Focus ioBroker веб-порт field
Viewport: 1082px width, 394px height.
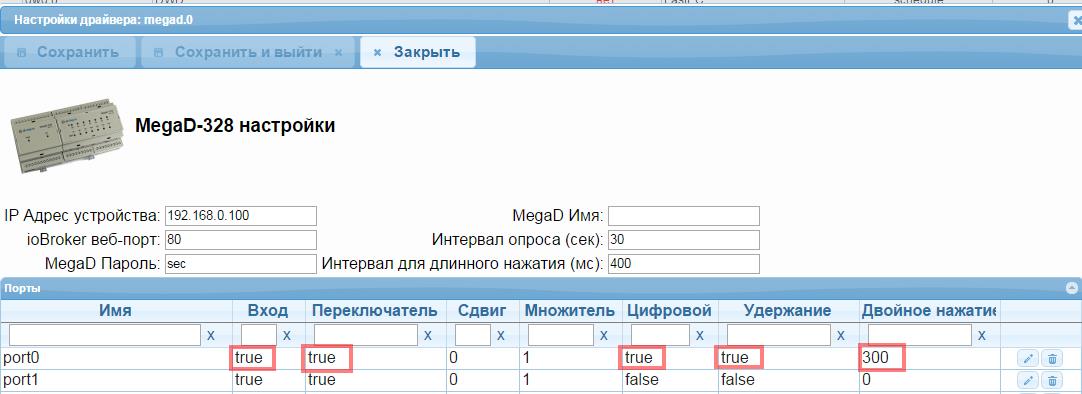[x=241, y=240]
